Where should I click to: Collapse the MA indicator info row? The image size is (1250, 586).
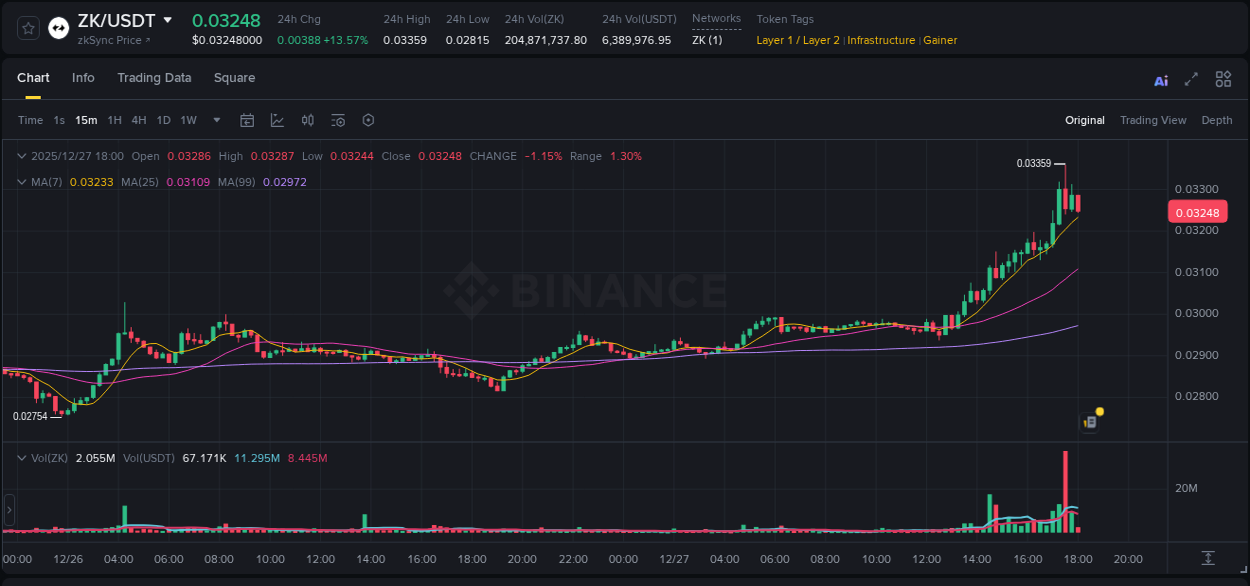(x=22, y=181)
